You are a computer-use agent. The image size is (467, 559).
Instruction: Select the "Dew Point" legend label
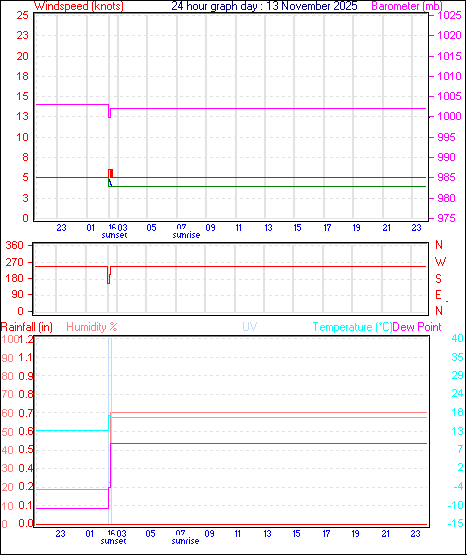pos(417,327)
